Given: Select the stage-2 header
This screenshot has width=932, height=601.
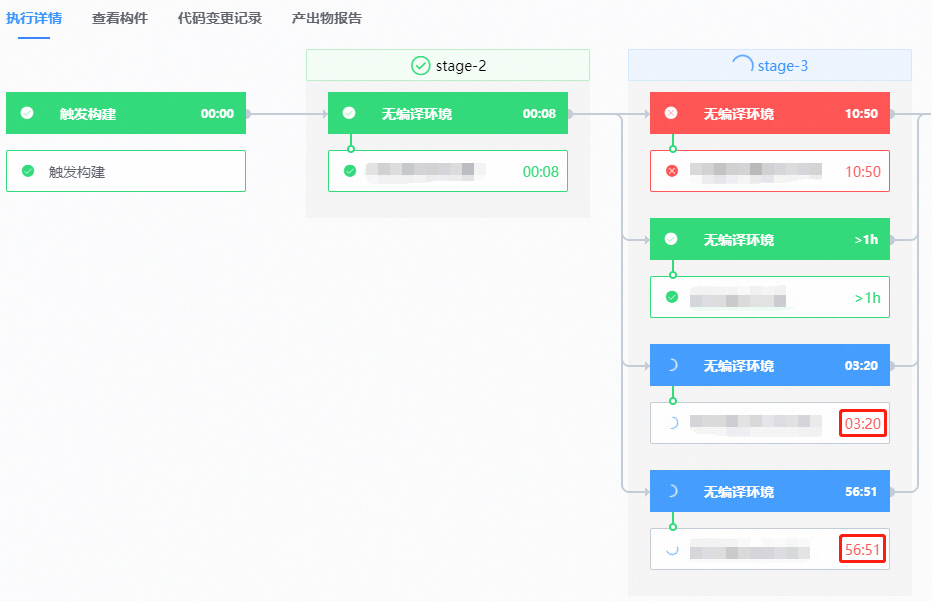Looking at the screenshot, I should click(448, 65).
